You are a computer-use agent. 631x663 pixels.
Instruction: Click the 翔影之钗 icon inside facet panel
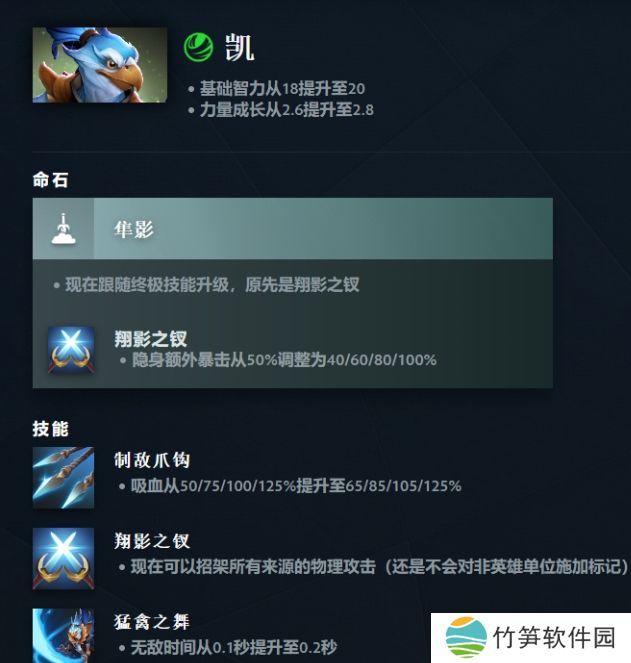(x=71, y=350)
